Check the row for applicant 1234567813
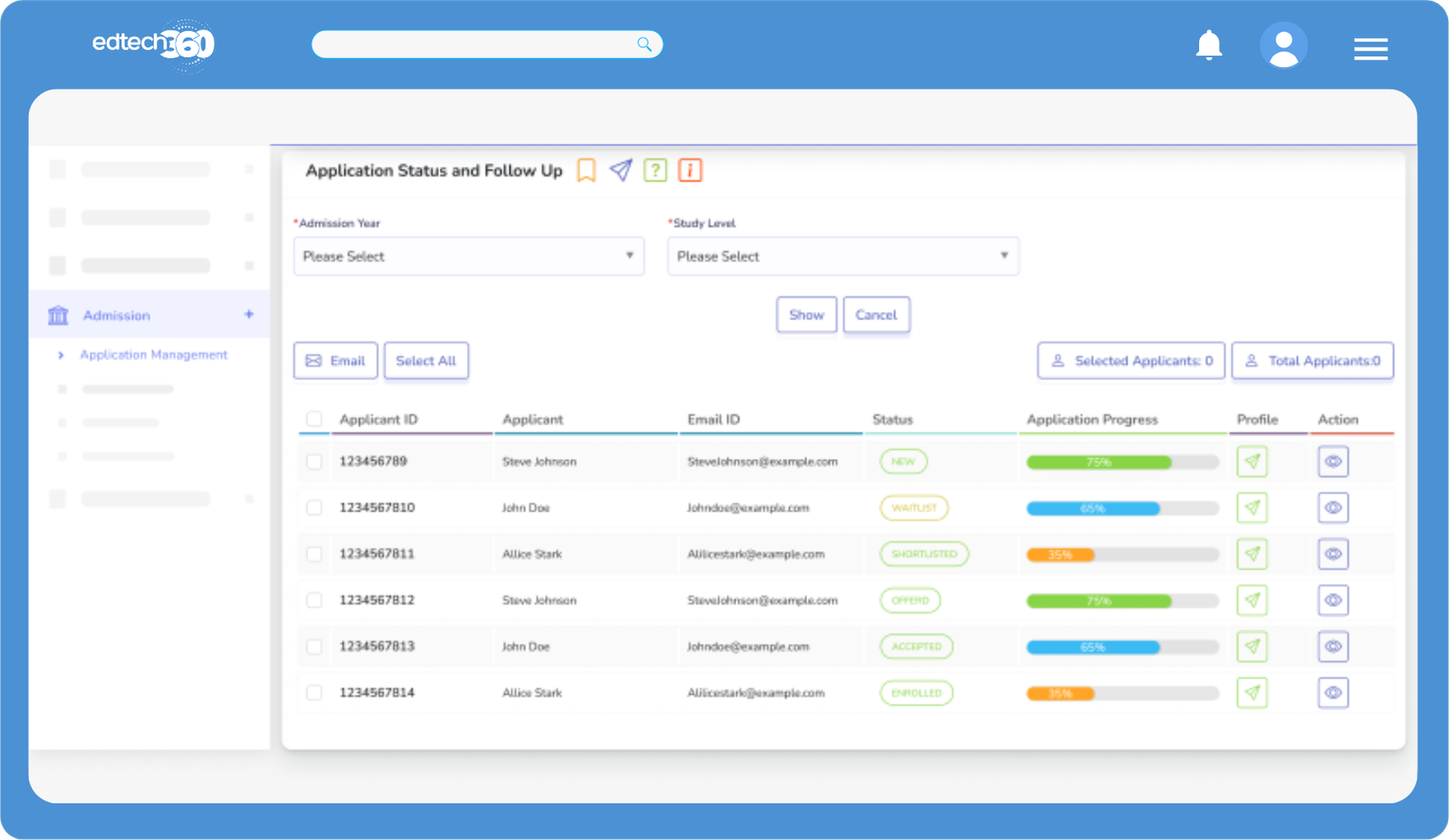 click(314, 646)
